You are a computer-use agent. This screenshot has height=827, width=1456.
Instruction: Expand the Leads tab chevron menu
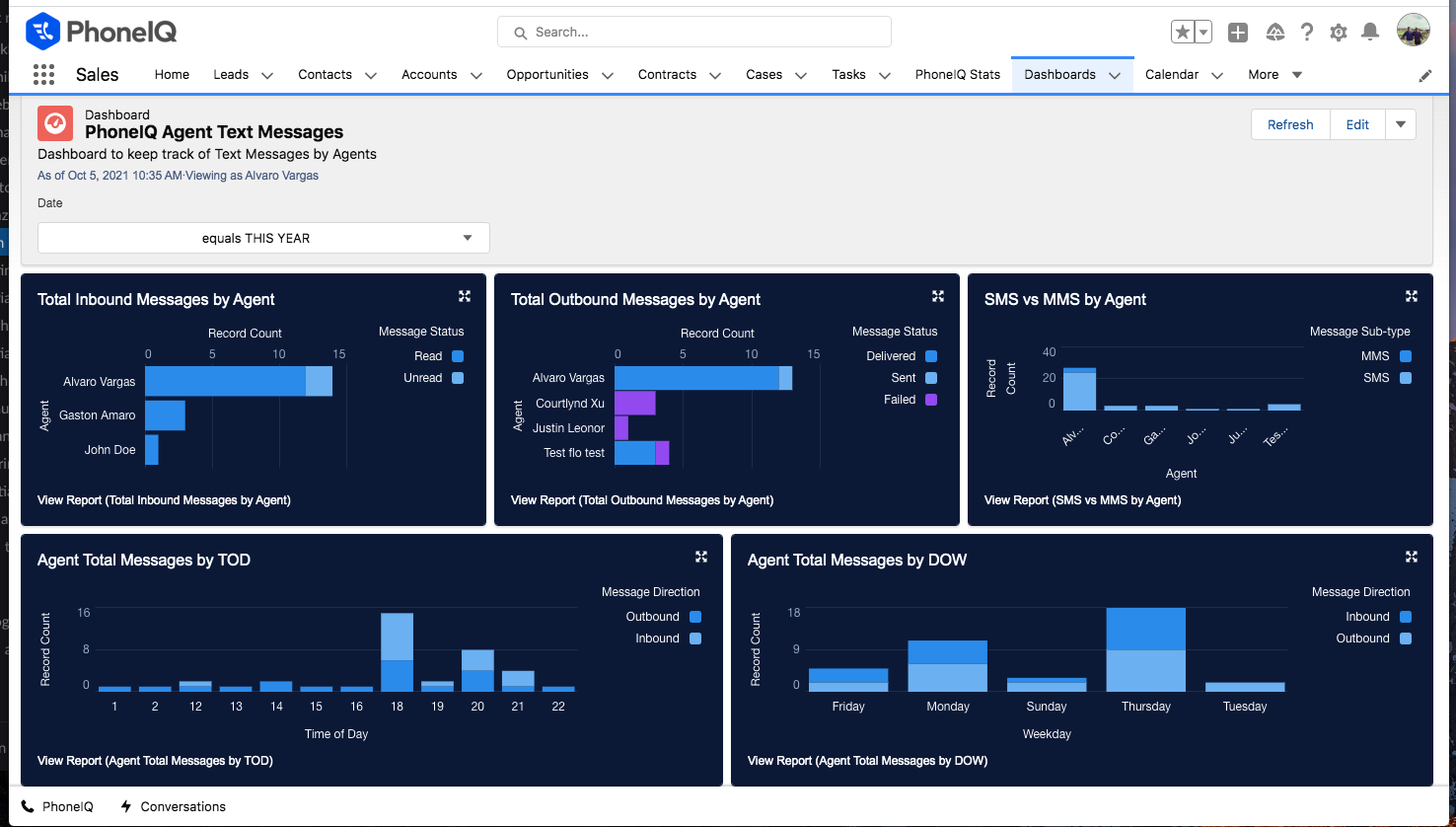[266, 75]
